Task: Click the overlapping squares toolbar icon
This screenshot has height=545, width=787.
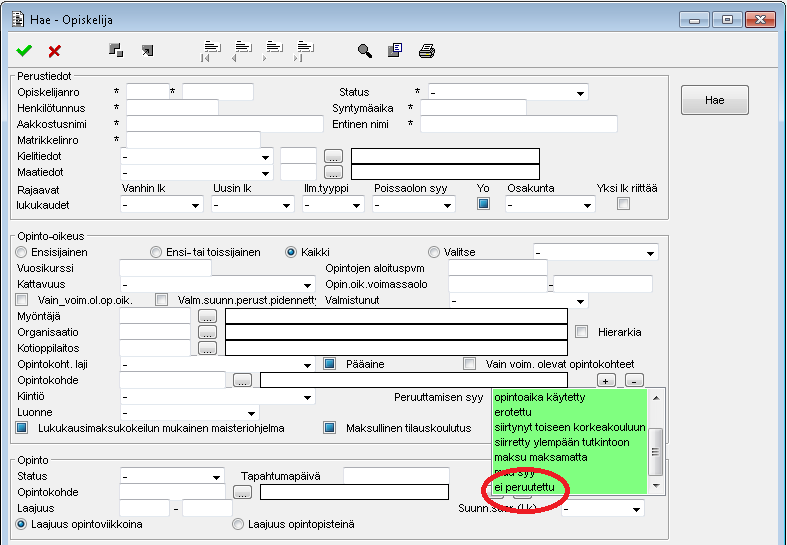Action: [116, 50]
